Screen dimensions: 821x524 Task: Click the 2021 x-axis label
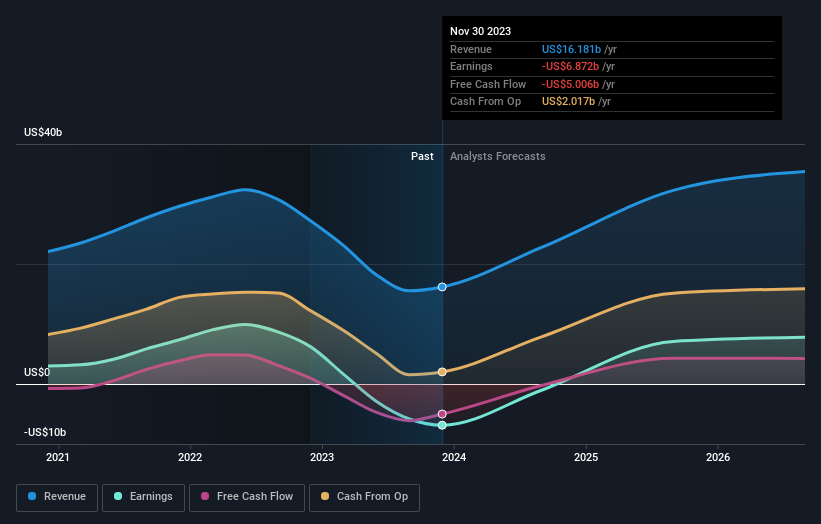tap(58, 457)
